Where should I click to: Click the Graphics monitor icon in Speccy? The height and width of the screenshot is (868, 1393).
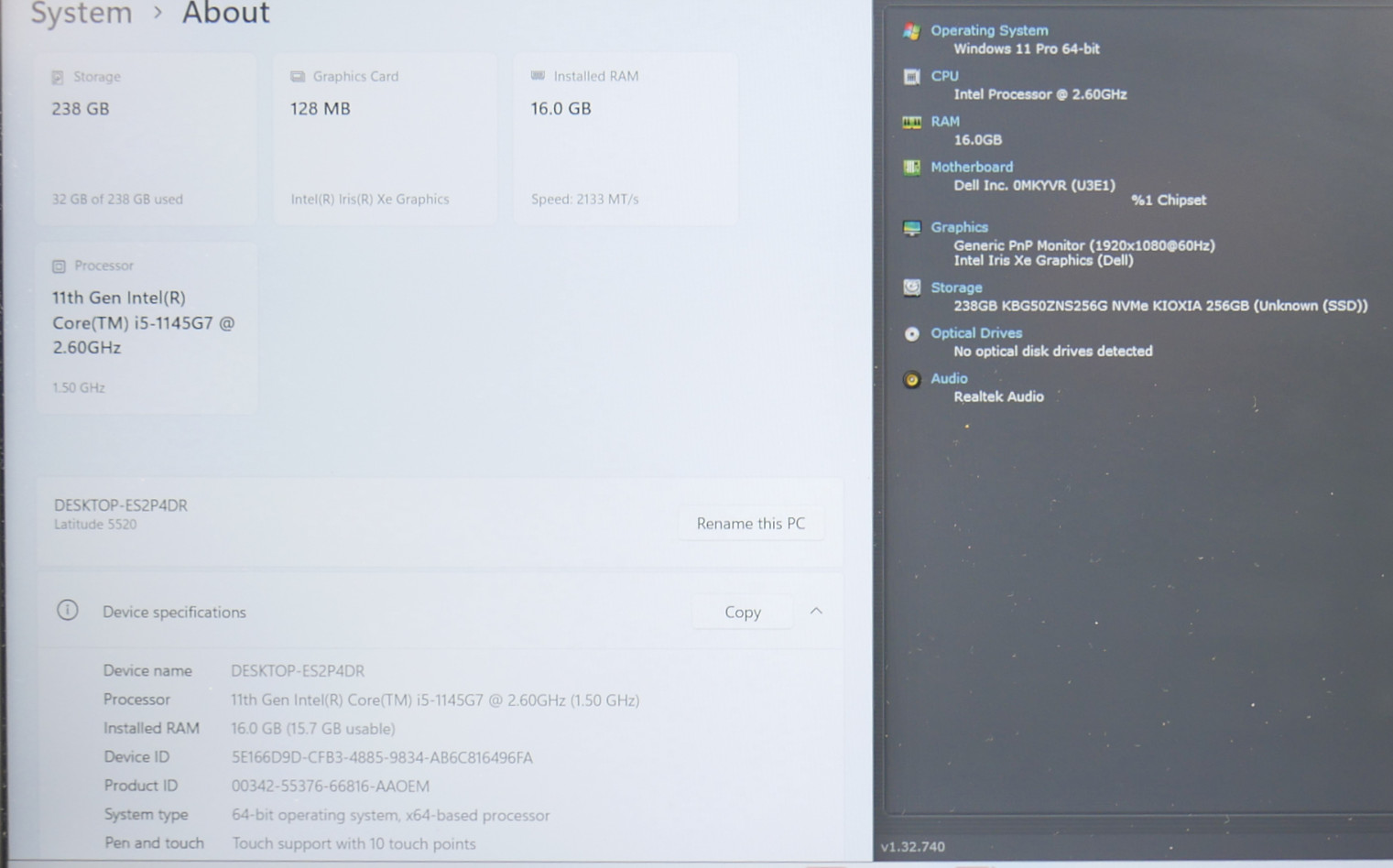pos(911,228)
